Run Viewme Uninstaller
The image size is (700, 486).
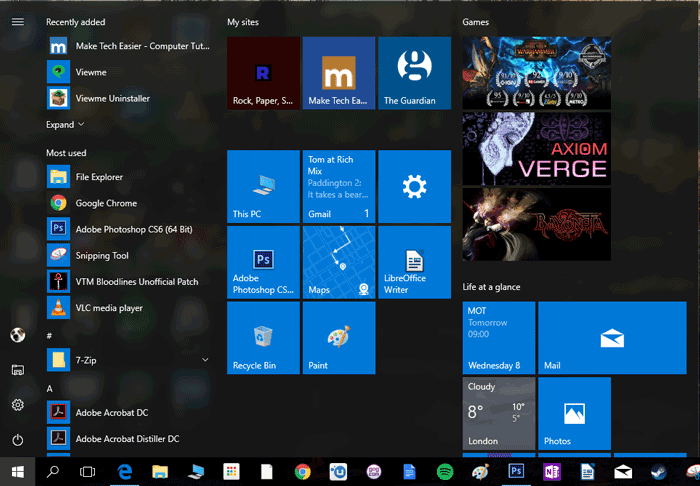point(128,98)
